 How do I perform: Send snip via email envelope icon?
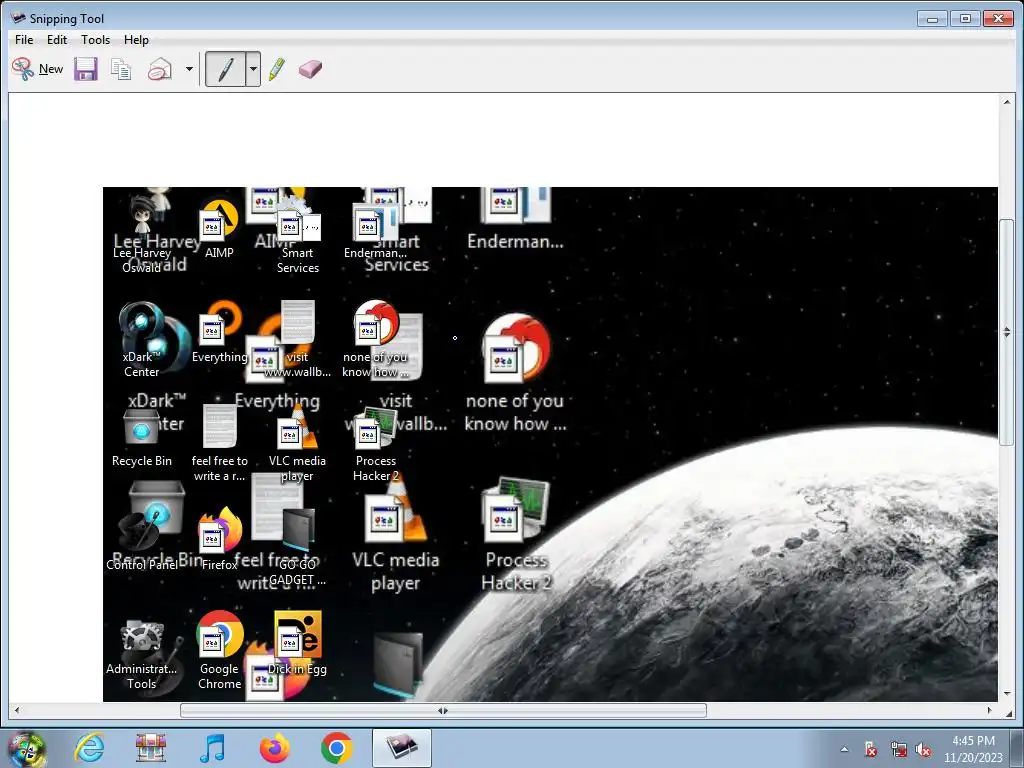pyautogui.click(x=159, y=69)
